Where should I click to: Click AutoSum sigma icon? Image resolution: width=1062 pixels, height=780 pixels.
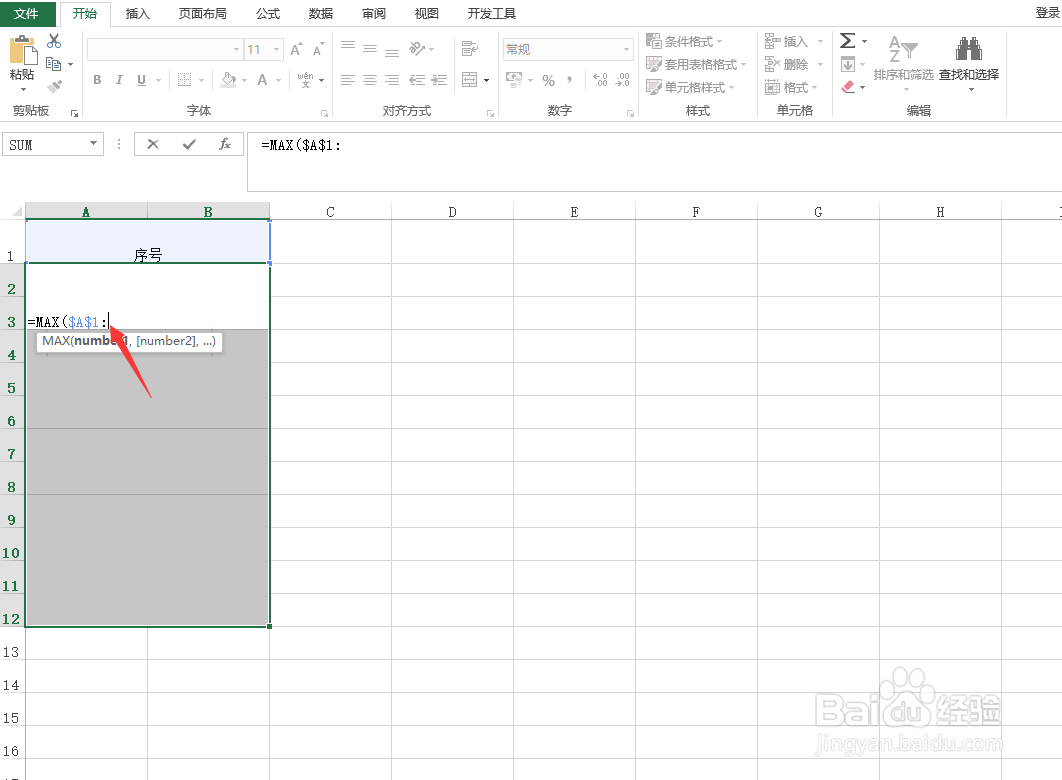point(847,41)
